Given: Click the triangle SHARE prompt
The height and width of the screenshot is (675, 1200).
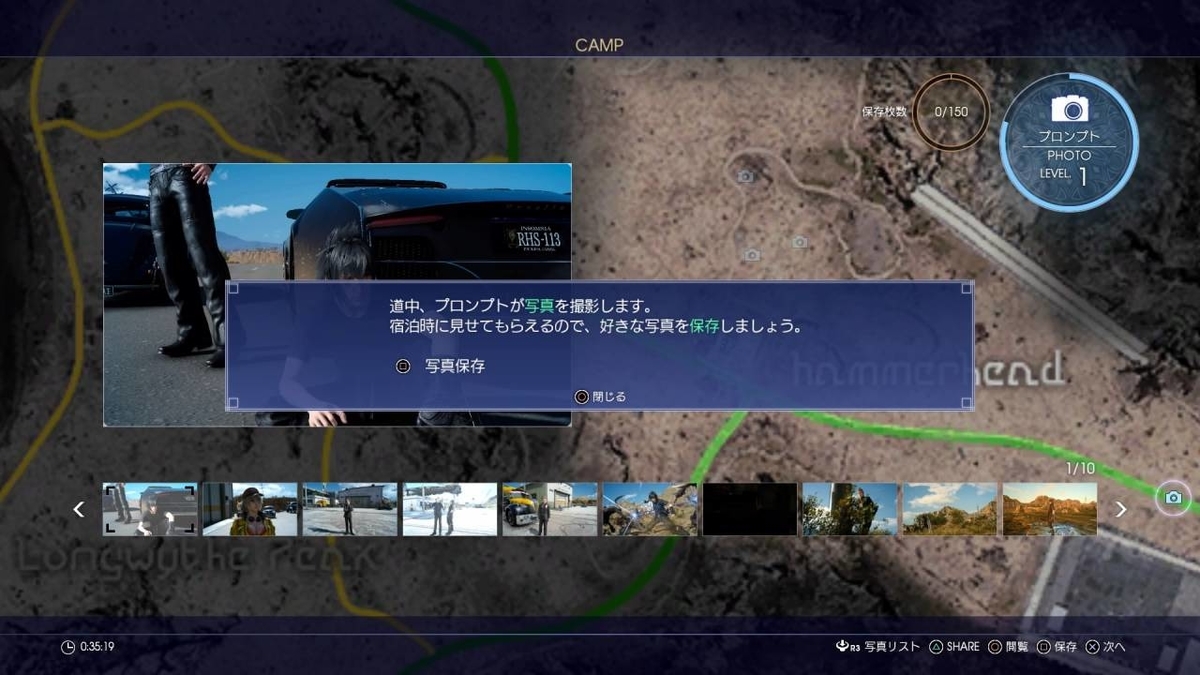Looking at the screenshot, I should point(954,647).
